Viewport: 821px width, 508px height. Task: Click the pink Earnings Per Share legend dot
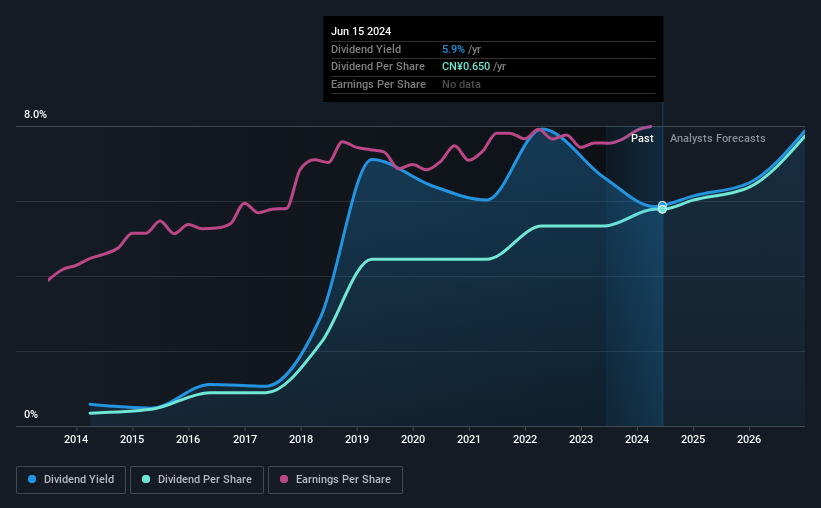[x=284, y=479]
